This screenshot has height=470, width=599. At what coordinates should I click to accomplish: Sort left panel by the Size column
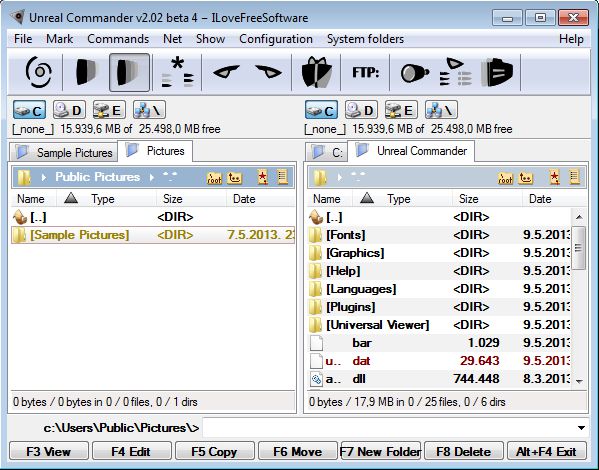pyautogui.click(x=191, y=199)
